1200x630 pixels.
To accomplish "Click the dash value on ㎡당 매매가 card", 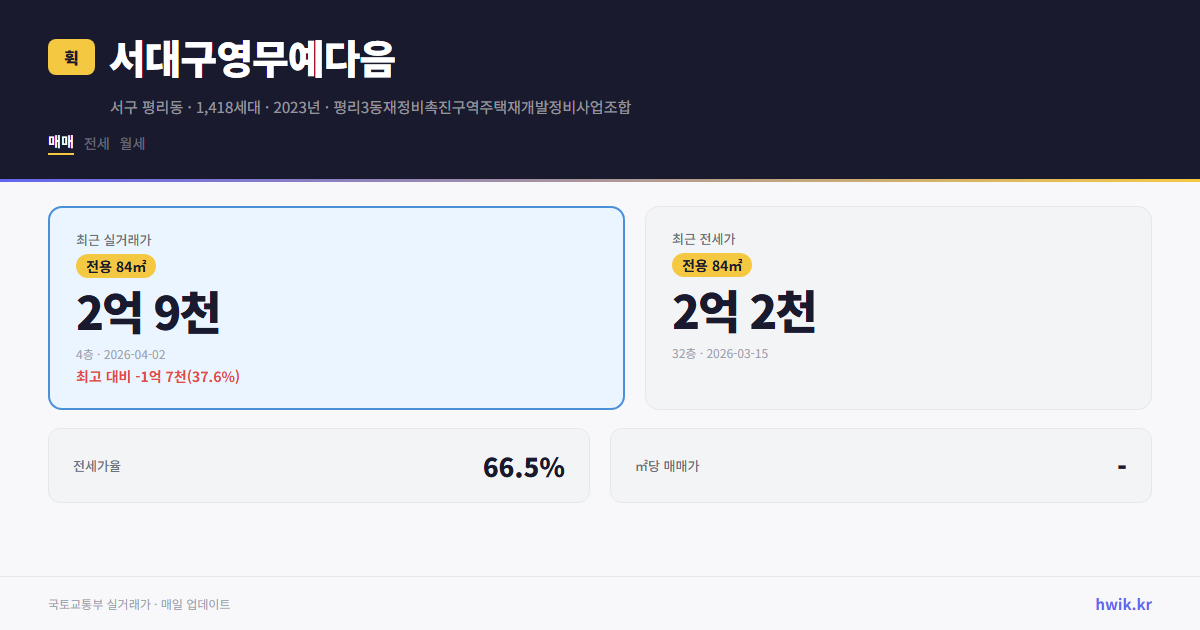I will point(1120,465).
